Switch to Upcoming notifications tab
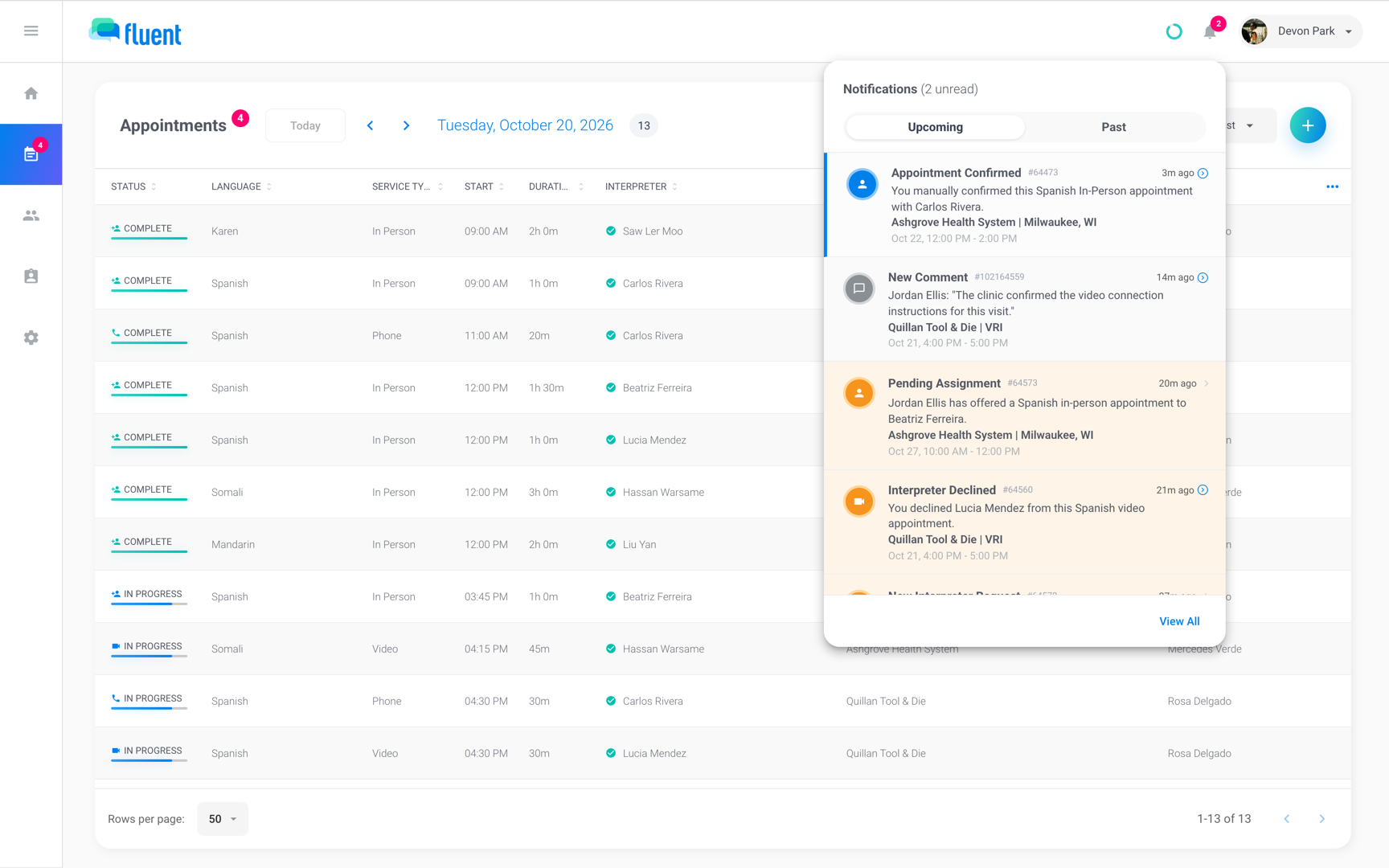Image resolution: width=1389 pixels, height=868 pixels. (936, 127)
